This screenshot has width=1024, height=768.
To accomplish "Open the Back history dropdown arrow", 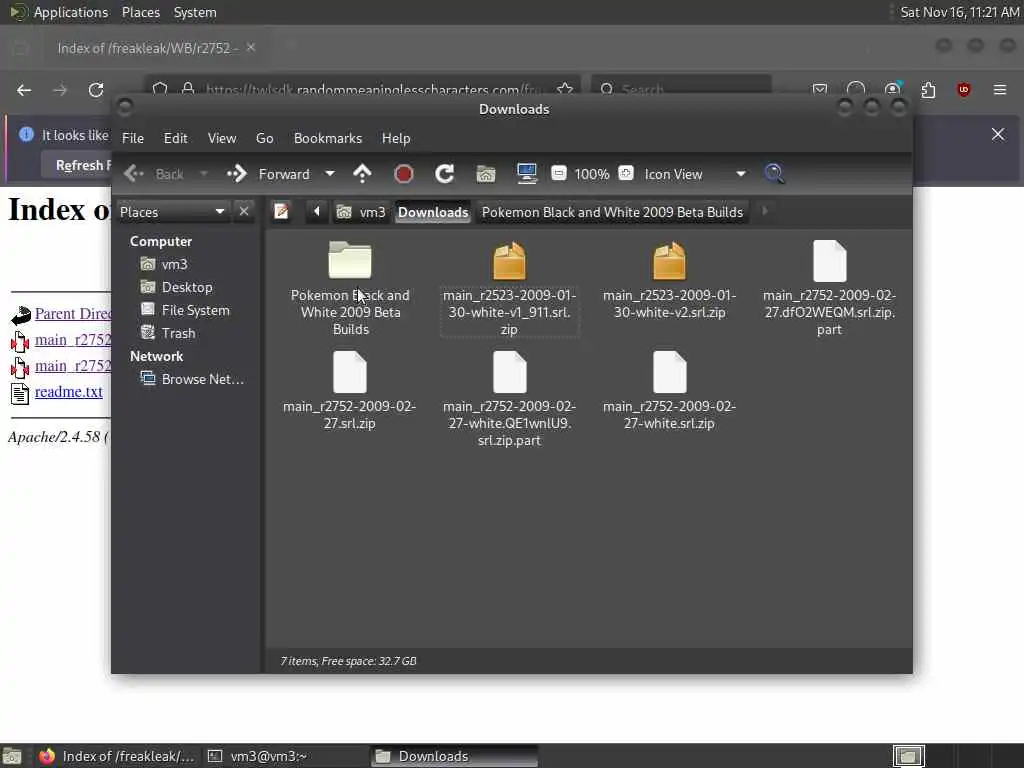I will point(203,174).
